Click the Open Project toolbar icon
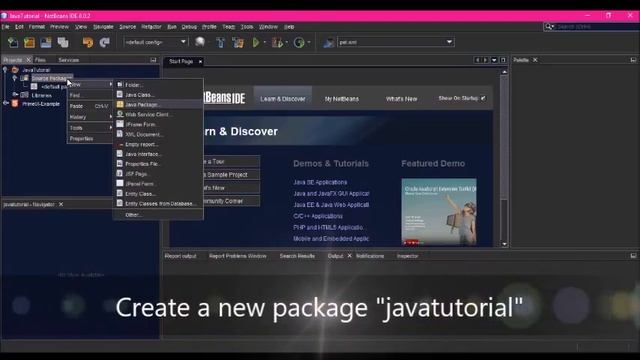 (x=46, y=42)
